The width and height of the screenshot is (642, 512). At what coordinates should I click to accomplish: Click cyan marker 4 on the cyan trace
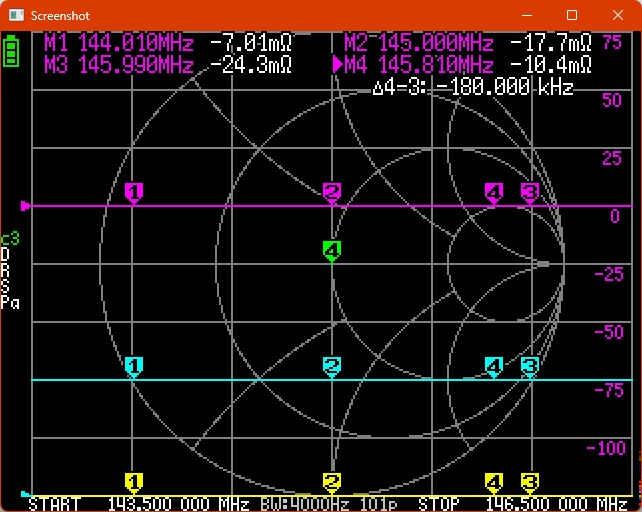[494, 367]
